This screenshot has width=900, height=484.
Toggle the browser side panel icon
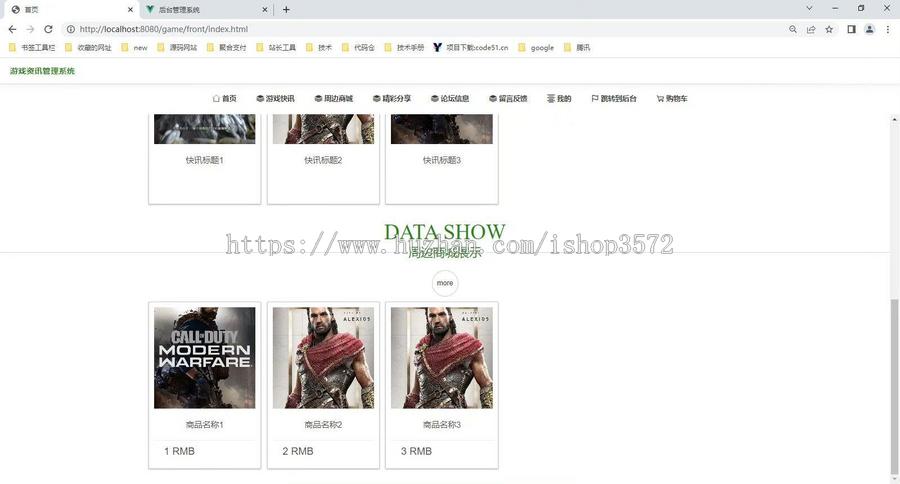click(852, 29)
